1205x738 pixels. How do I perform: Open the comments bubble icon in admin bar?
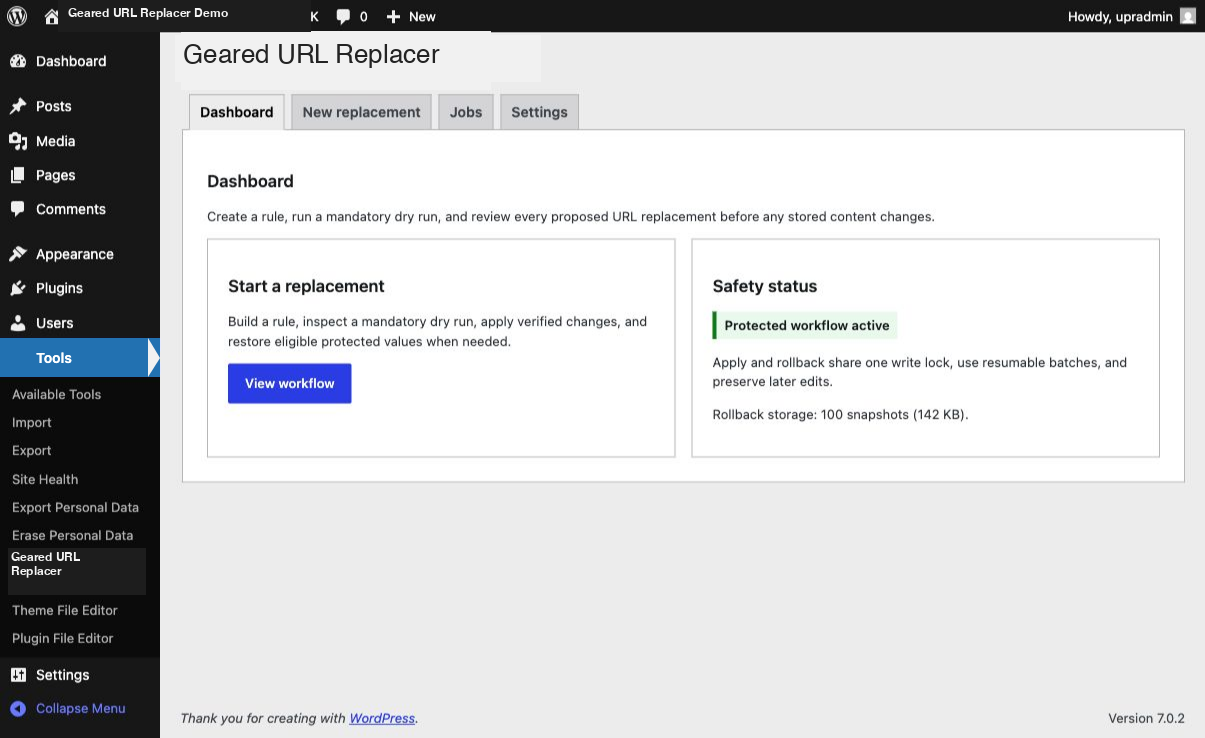pyautogui.click(x=343, y=16)
